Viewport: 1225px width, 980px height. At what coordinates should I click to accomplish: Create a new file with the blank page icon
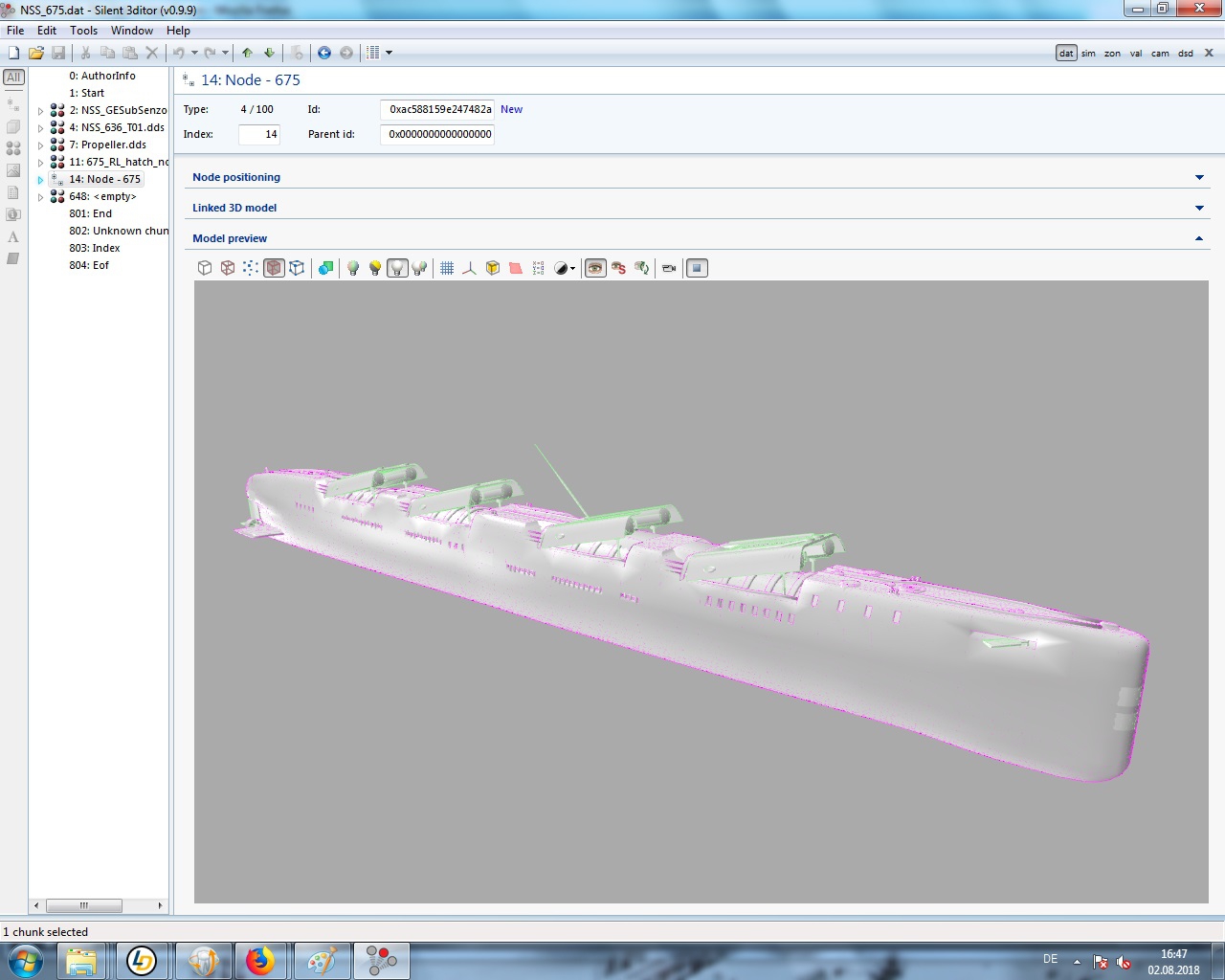click(13, 53)
